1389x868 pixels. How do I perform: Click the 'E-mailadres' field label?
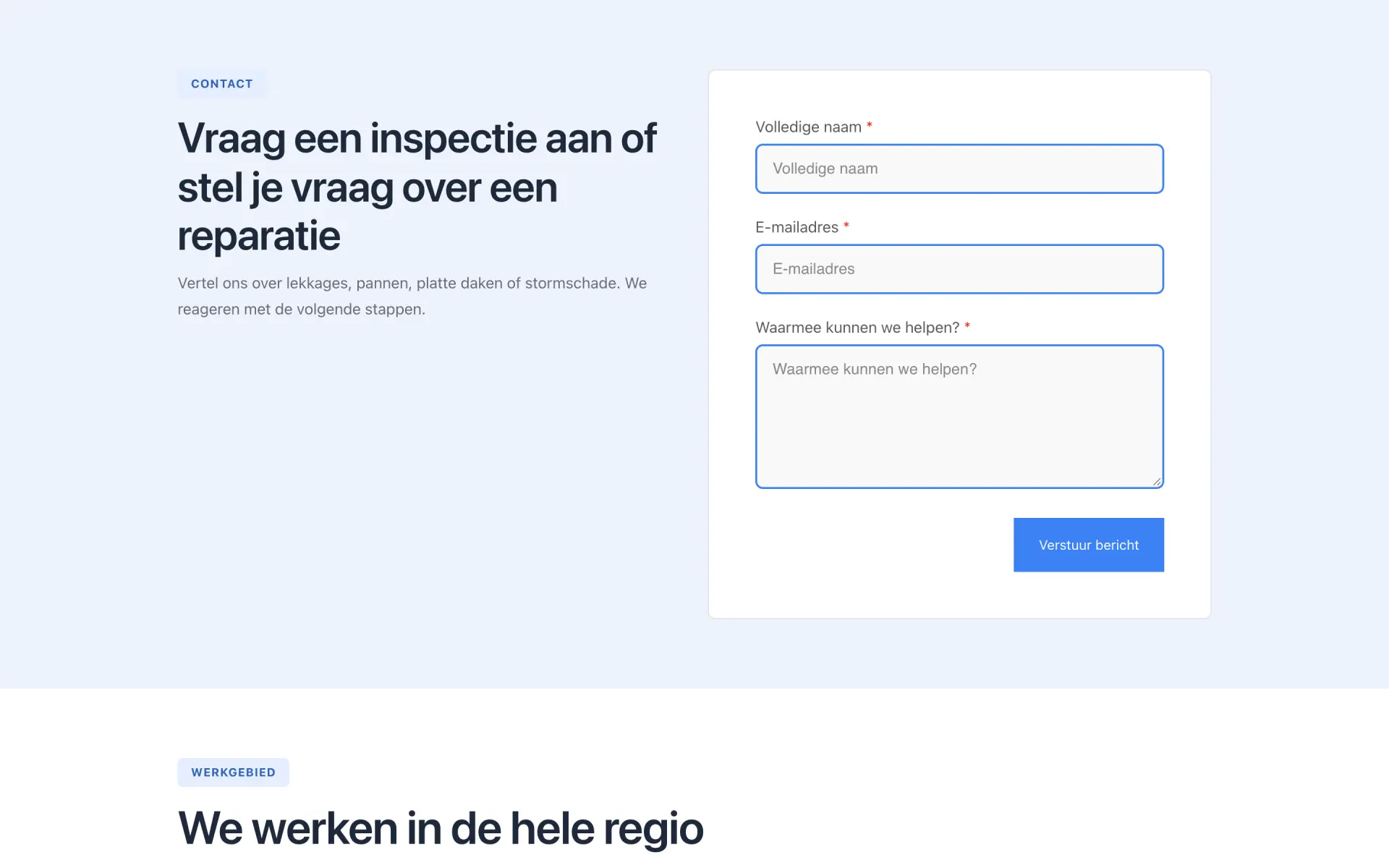[x=797, y=227]
